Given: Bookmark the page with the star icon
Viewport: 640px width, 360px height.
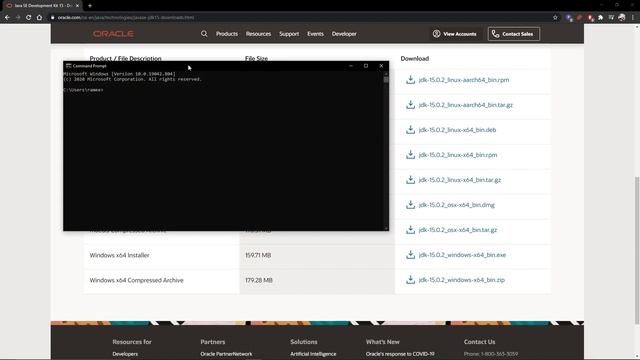Looking at the screenshot, I should click(x=555, y=18).
